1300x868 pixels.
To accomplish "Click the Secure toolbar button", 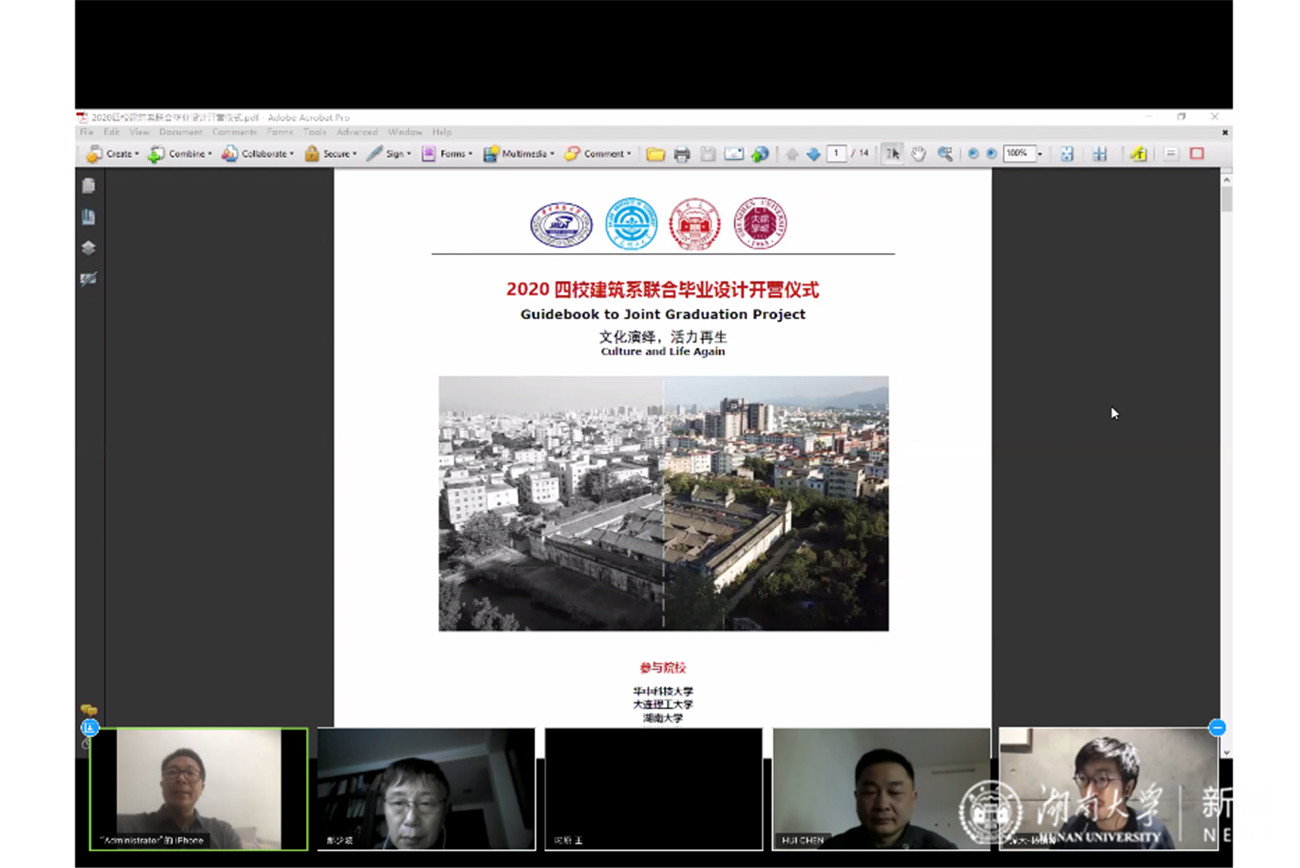I will (331, 154).
